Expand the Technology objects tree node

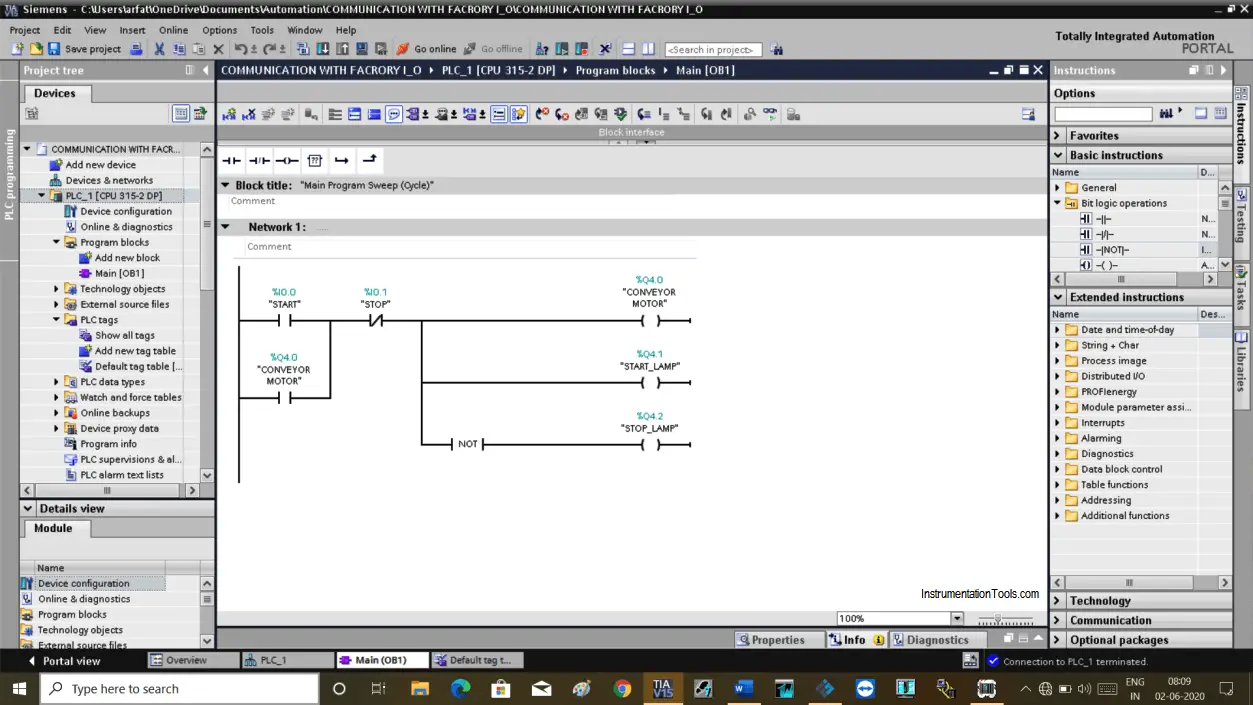coord(57,289)
